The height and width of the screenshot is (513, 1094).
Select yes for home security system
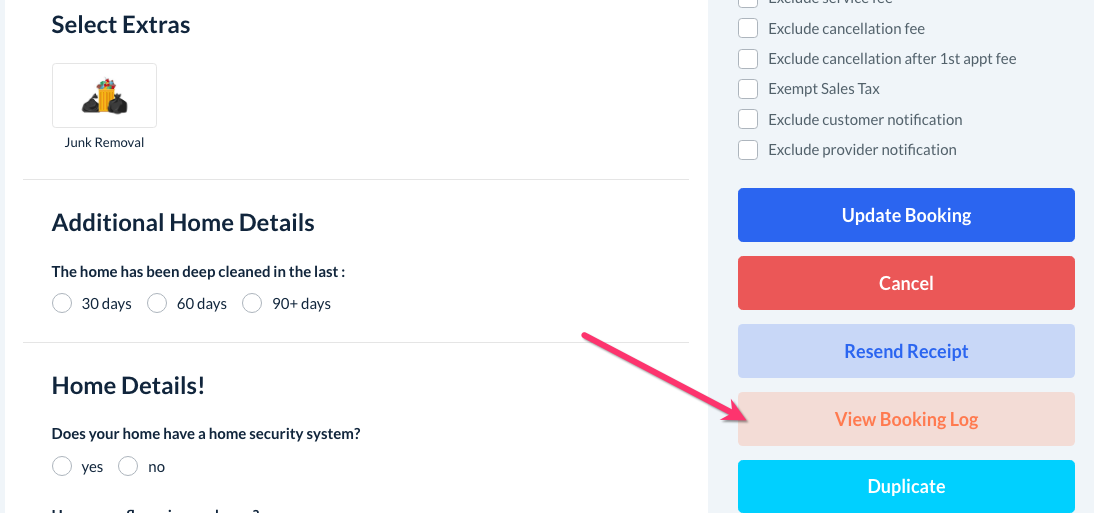(x=62, y=466)
